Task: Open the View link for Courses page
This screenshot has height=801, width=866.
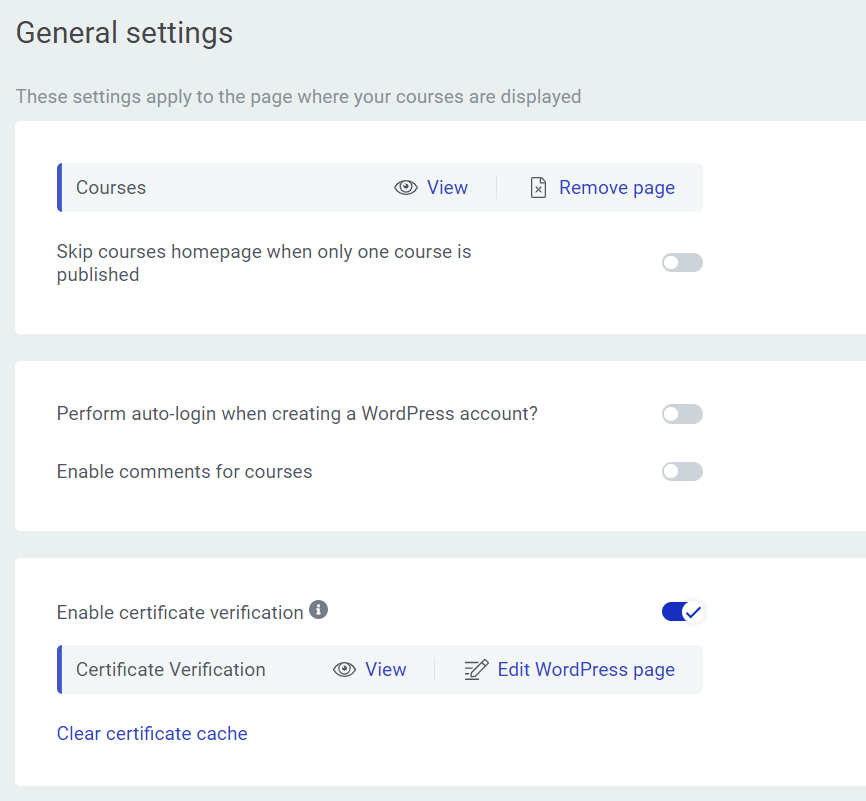Action: [447, 188]
